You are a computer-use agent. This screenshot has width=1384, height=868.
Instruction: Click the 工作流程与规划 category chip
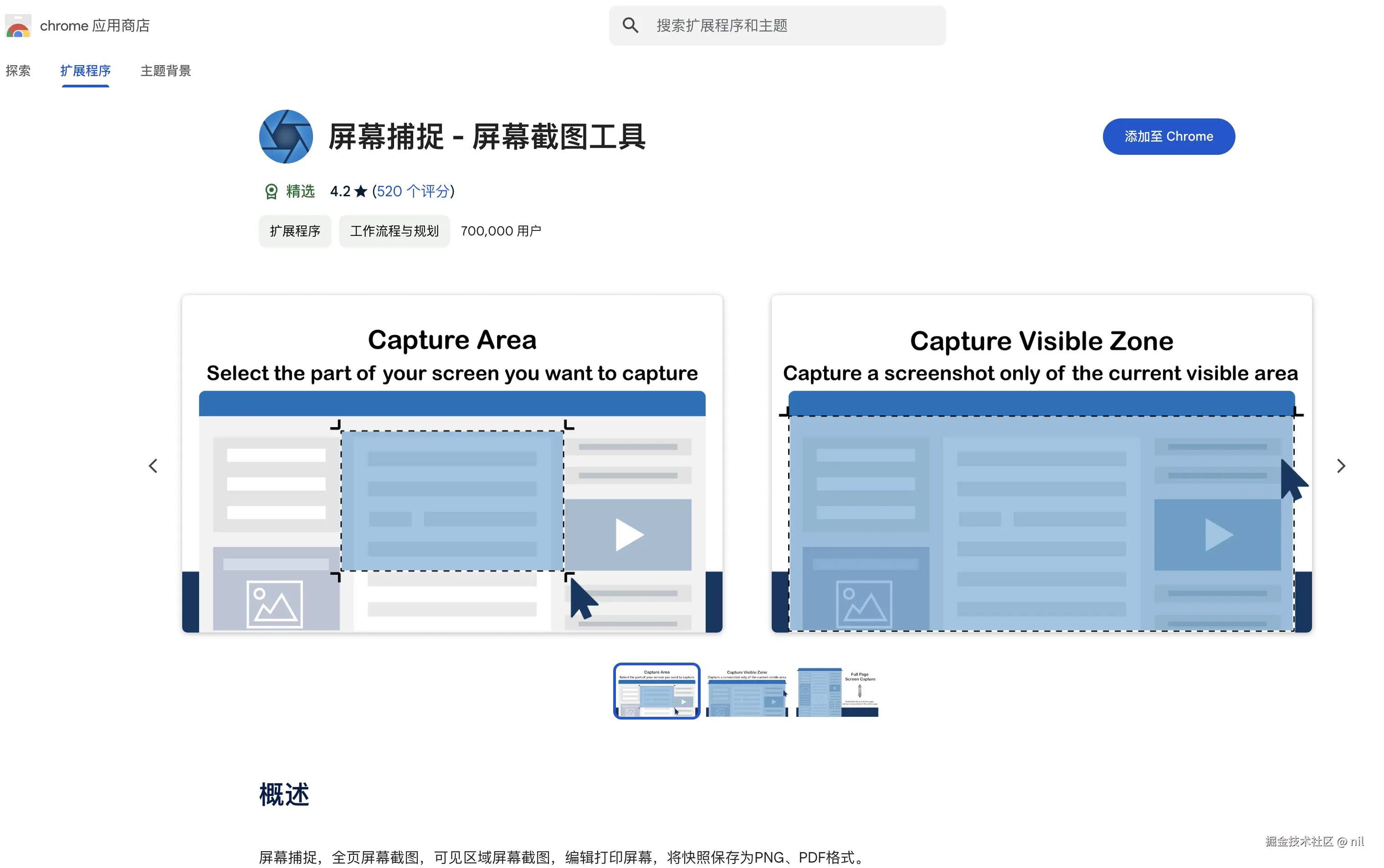394,231
